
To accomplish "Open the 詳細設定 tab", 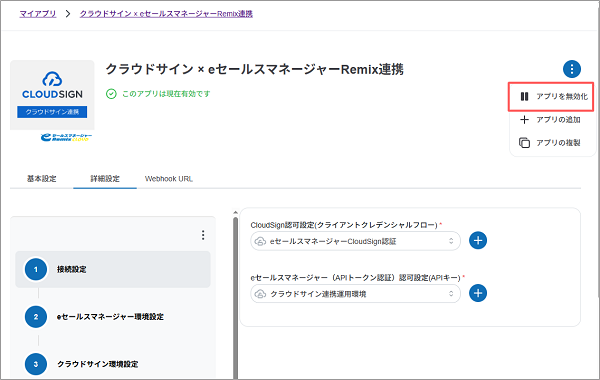I will coord(105,179).
